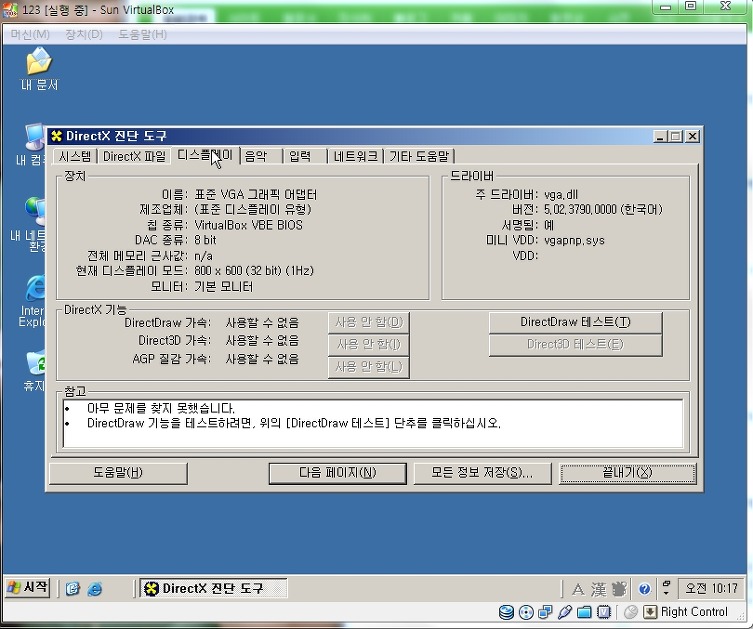Screen dimensions: 753x629
Task: Click 모든 정보 저장(S)... button
Action: point(482,473)
